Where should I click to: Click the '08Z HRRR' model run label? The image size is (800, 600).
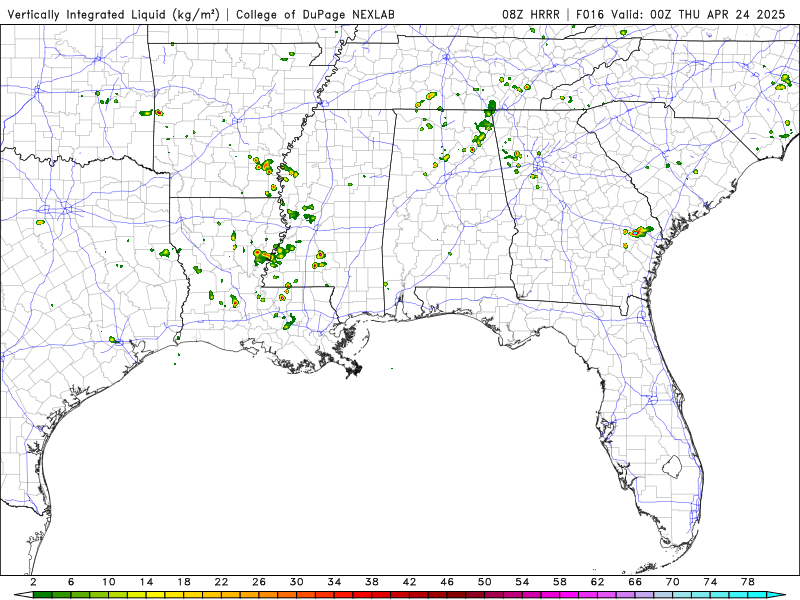tap(531, 15)
